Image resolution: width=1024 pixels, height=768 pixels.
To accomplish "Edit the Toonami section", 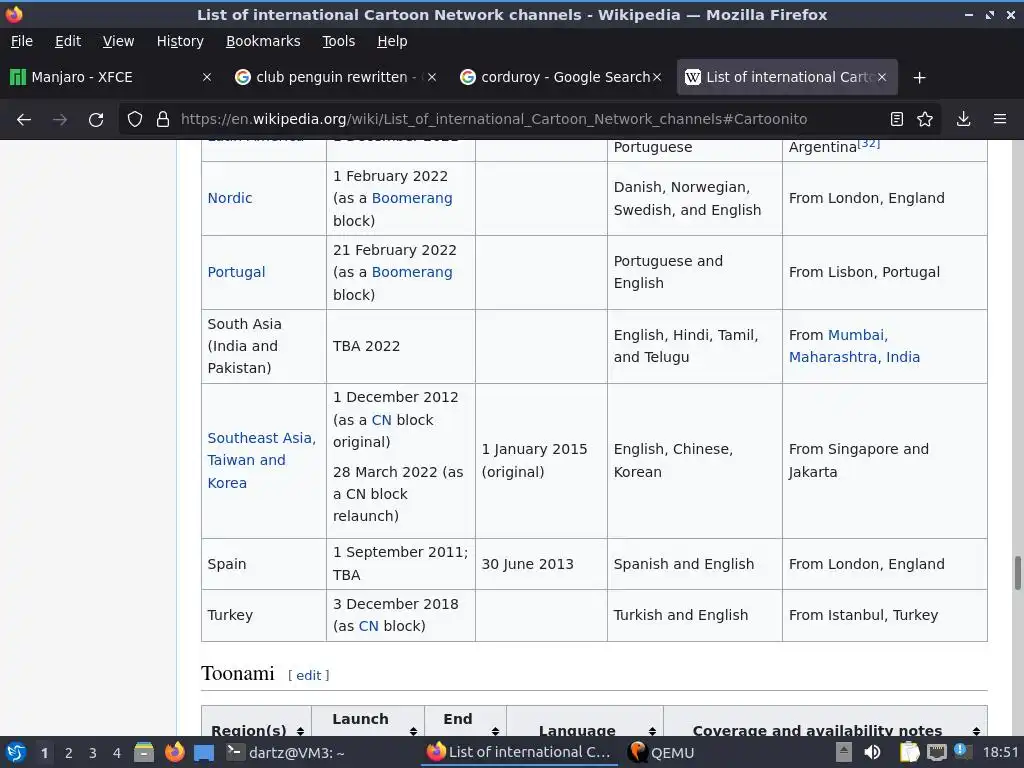I will tap(309, 675).
